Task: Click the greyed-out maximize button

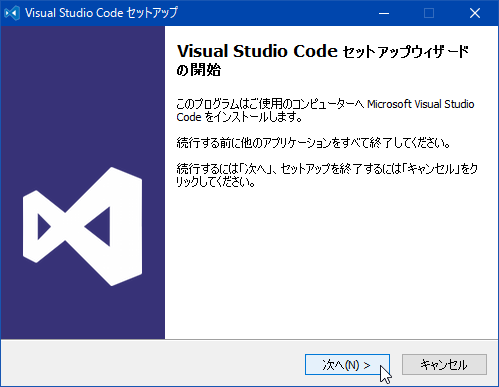Action: click(x=429, y=13)
